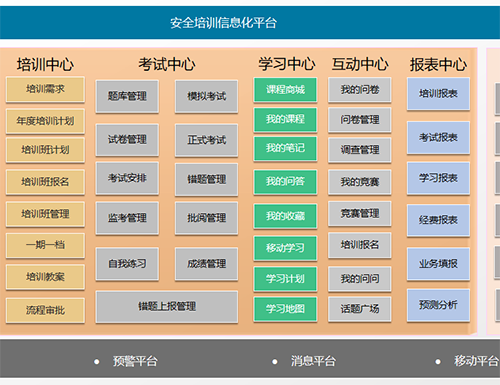The width and height of the screenshot is (500, 385).
Task: Open the 模拟考试 box
Action: pos(207,96)
